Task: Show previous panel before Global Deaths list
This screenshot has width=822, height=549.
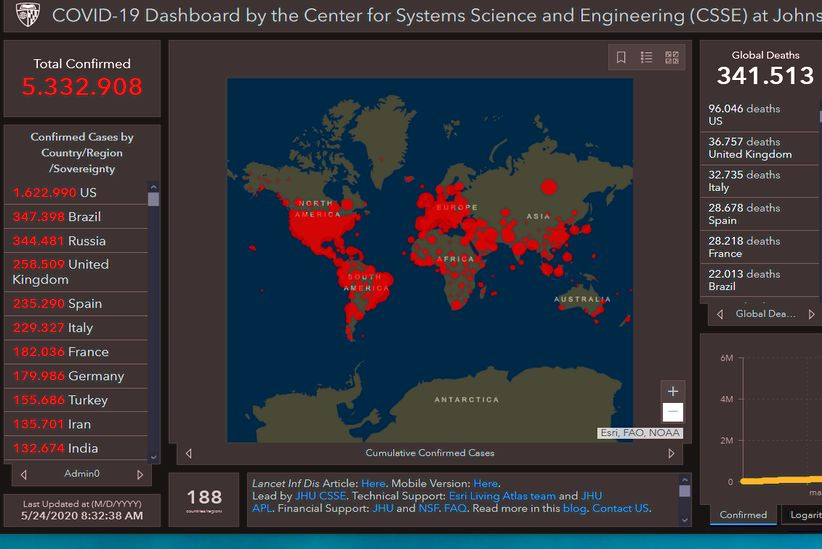Action: click(x=719, y=314)
